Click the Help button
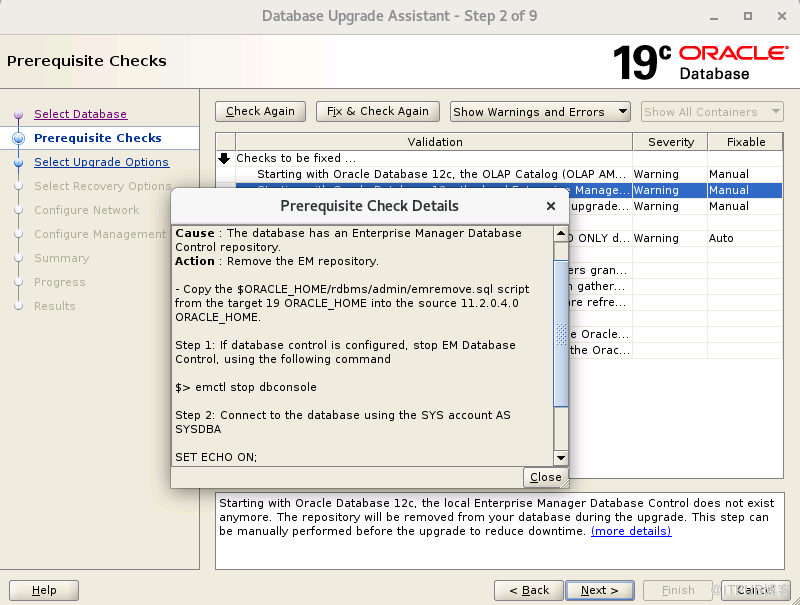This screenshot has height=605, width=800. click(x=44, y=590)
